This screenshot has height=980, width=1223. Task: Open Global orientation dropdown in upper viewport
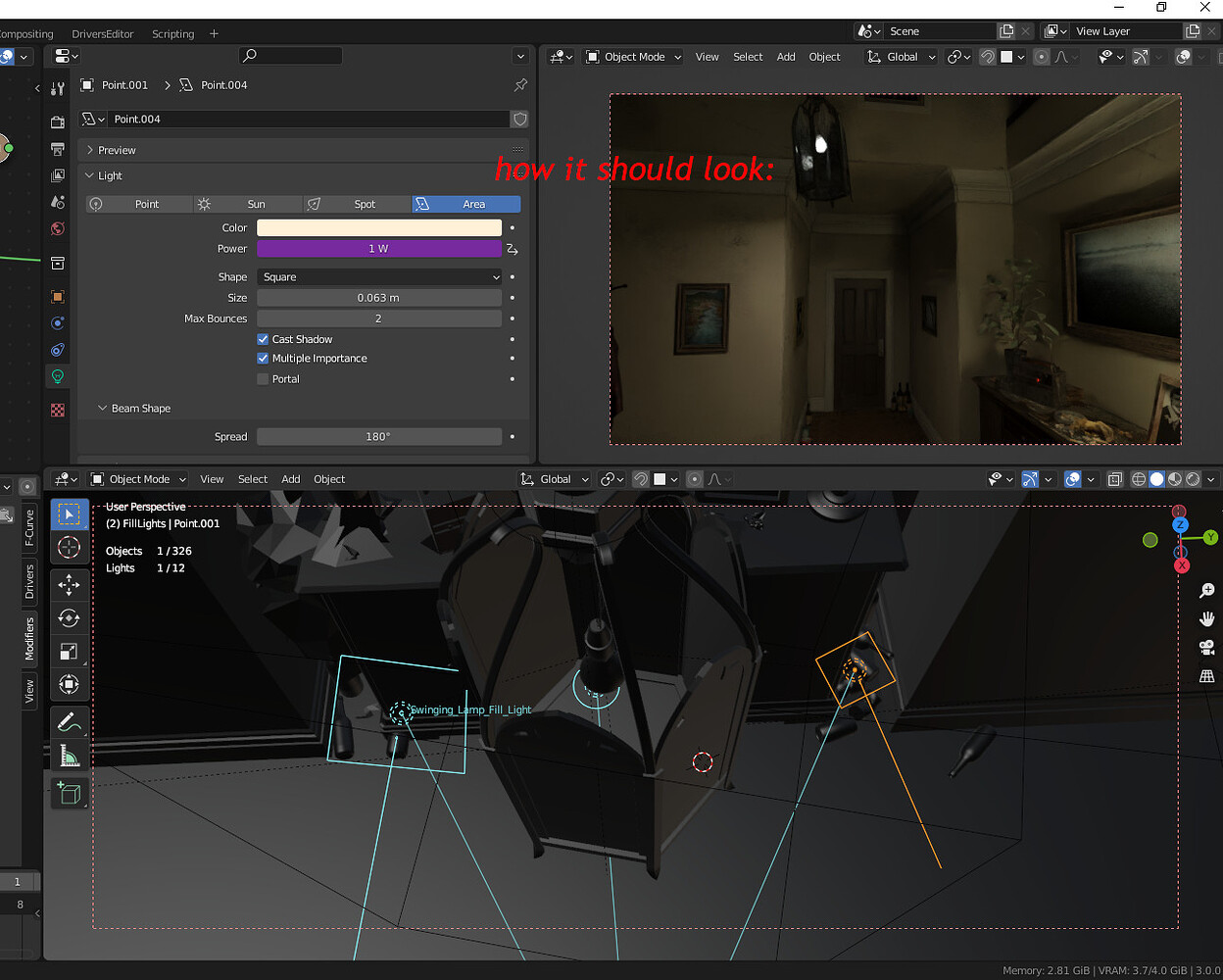tap(902, 57)
